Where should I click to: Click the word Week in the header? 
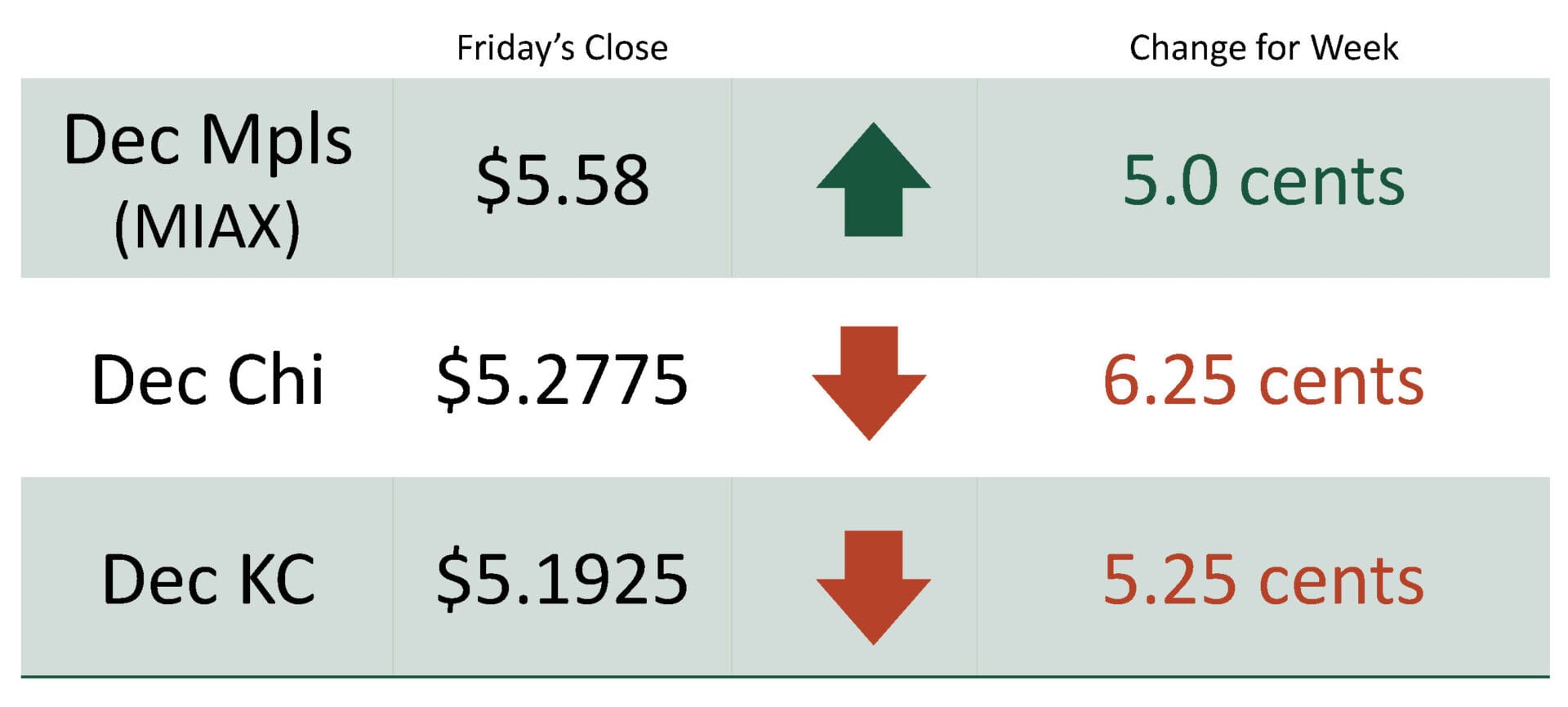[1355, 48]
